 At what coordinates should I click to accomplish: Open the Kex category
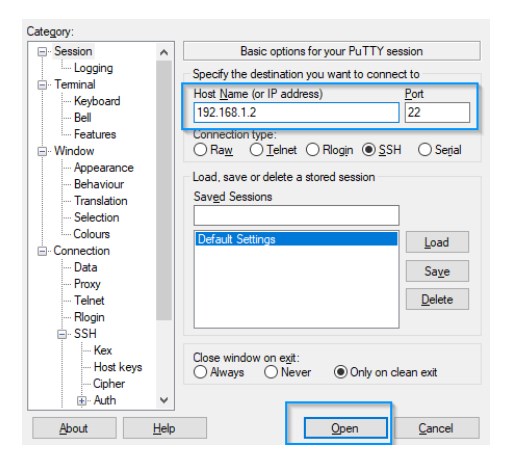[103, 350]
